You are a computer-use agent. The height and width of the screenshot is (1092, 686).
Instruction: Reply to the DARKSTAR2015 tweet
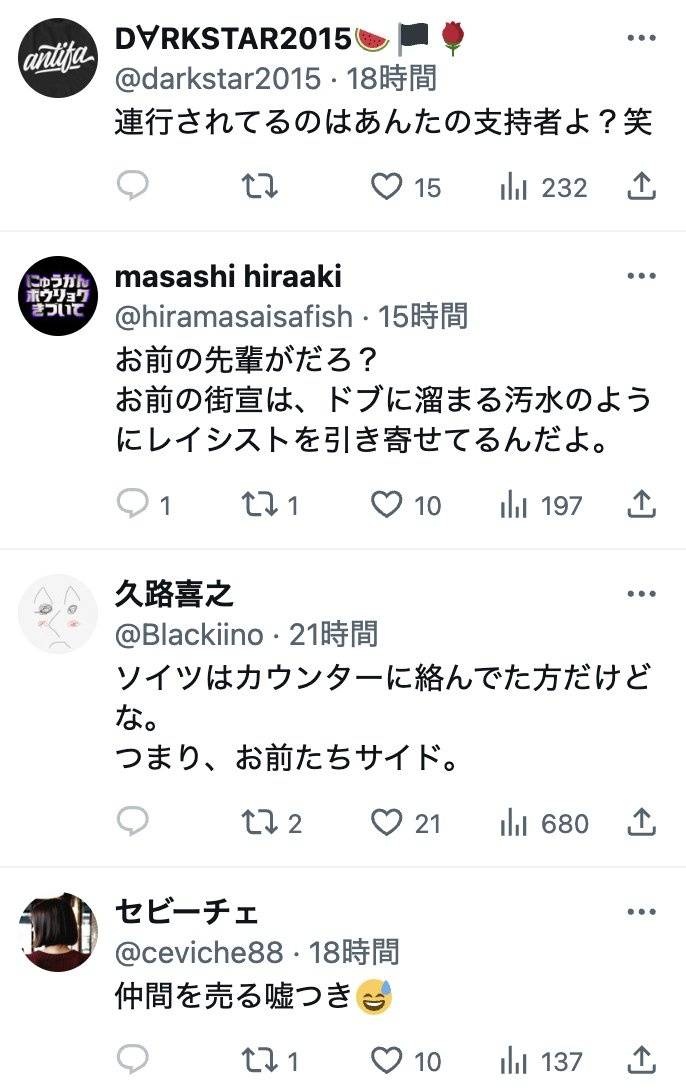[133, 187]
